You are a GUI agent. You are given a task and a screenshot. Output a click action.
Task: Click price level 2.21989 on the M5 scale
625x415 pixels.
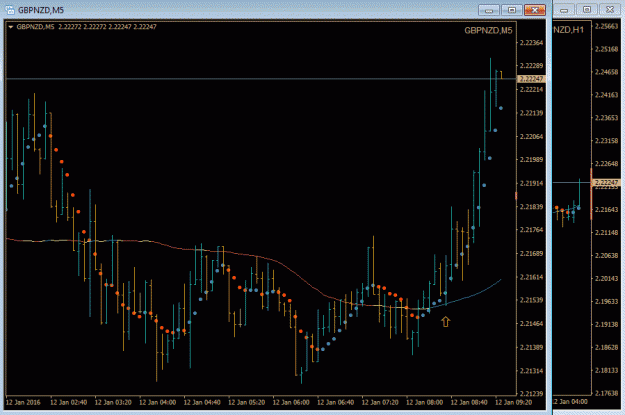click(x=531, y=159)
